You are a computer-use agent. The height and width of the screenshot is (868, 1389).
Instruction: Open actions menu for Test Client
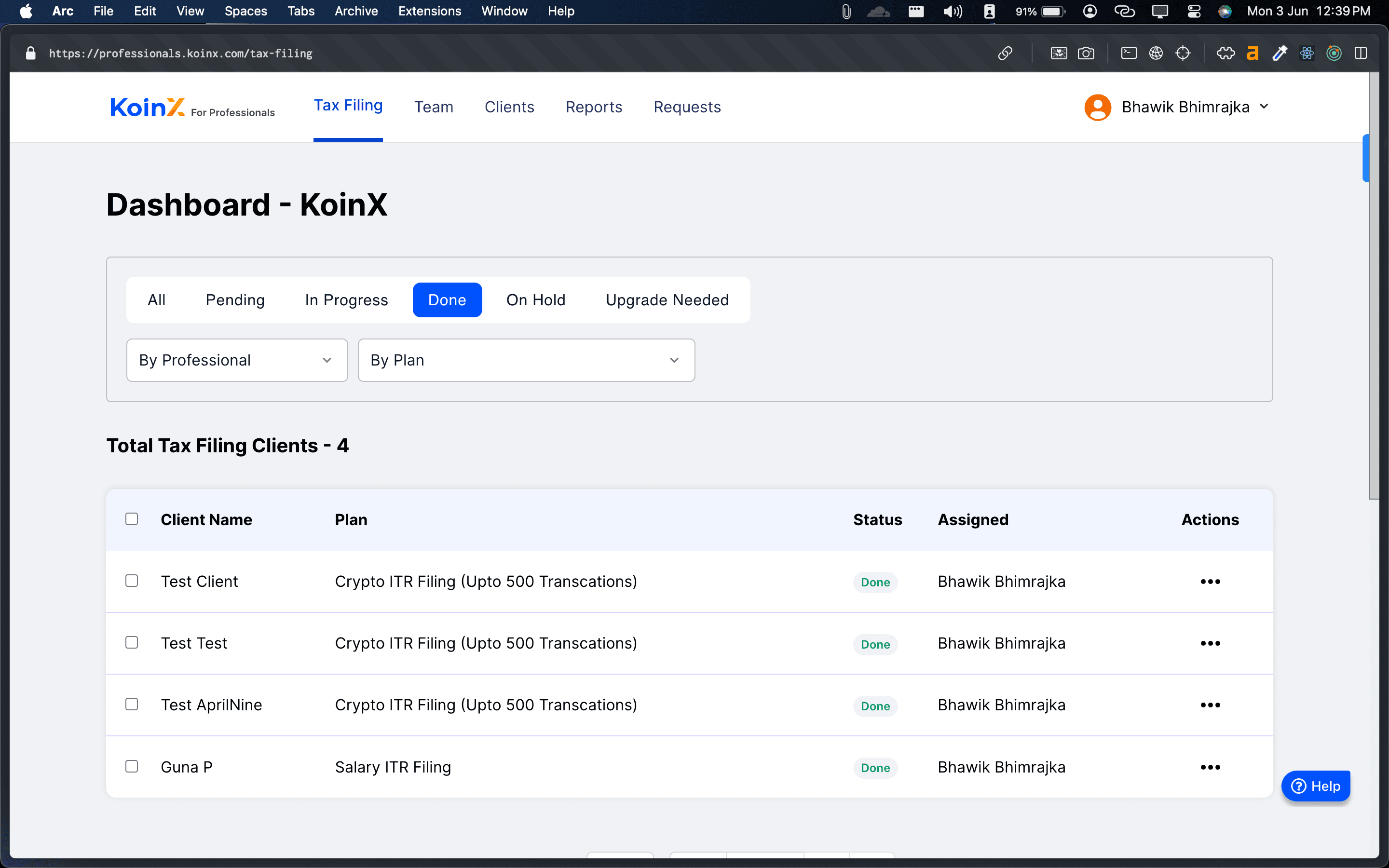[1210, 581]
